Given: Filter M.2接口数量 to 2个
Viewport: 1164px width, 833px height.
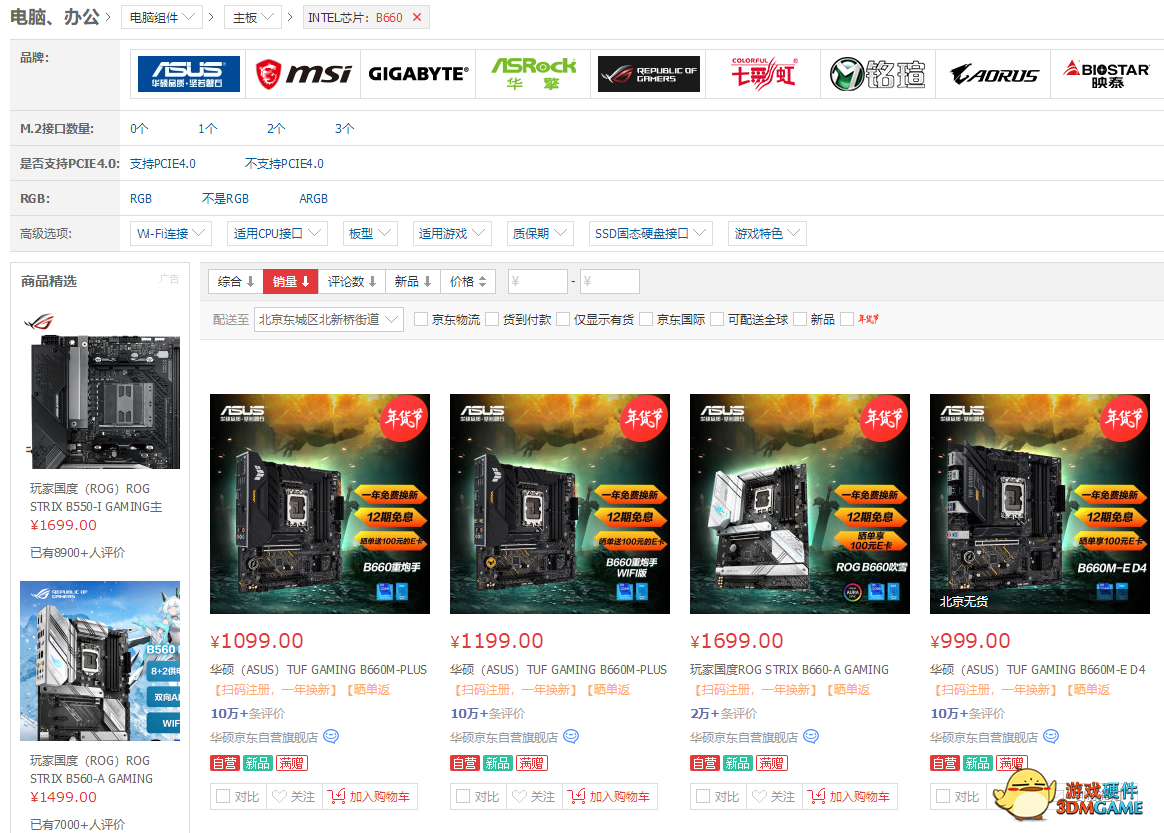Looking at the screenshot, I should tap(275, 128).
